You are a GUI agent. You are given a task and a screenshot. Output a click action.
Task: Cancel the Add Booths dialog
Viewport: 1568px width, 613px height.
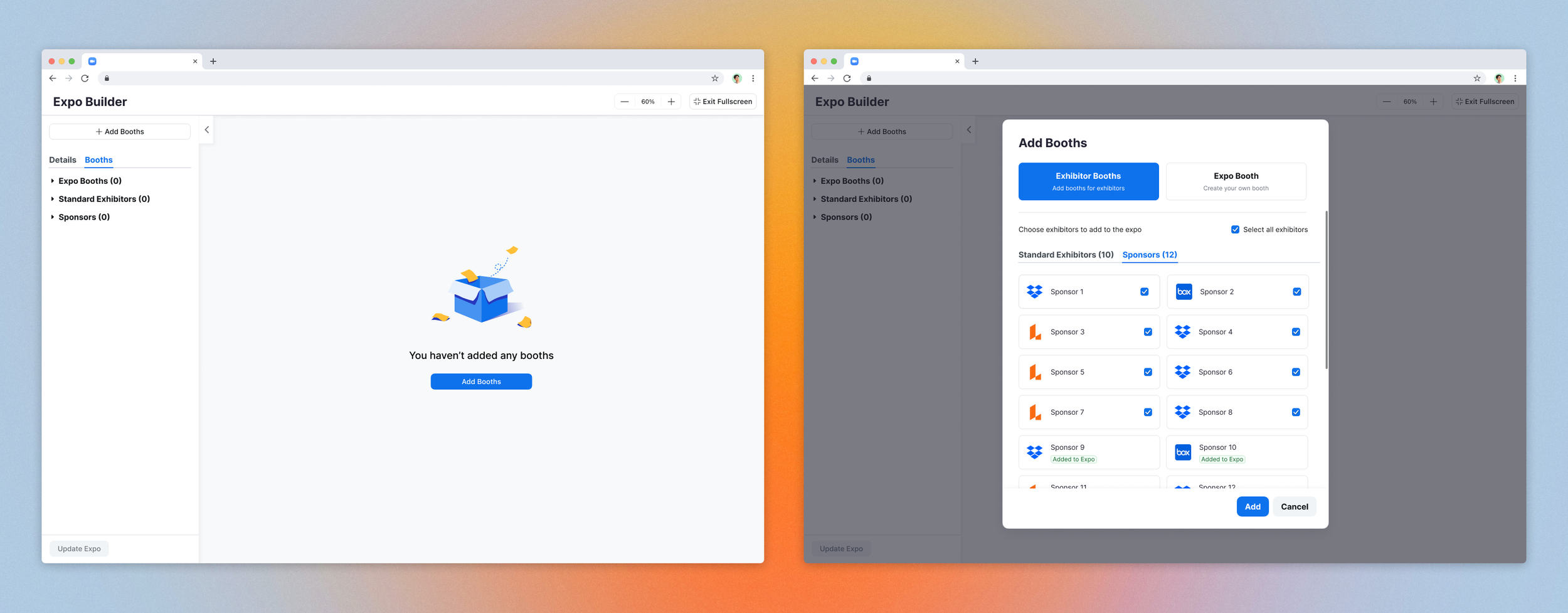pos(1294,507)
